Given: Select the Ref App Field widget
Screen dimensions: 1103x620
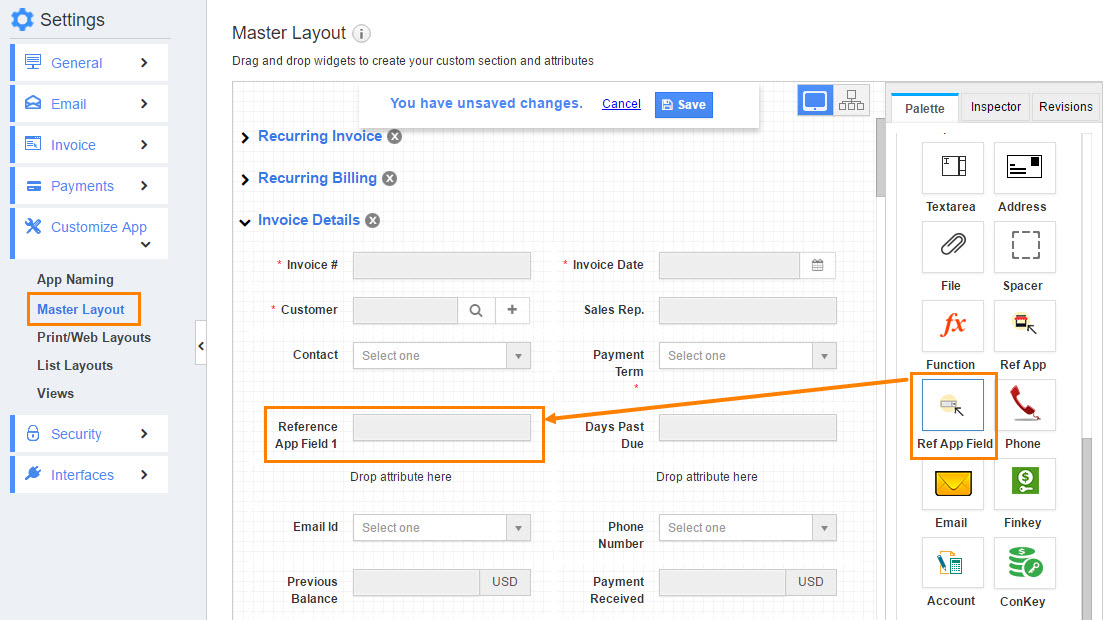Looking at the screenshot, I should coord(952,405).
